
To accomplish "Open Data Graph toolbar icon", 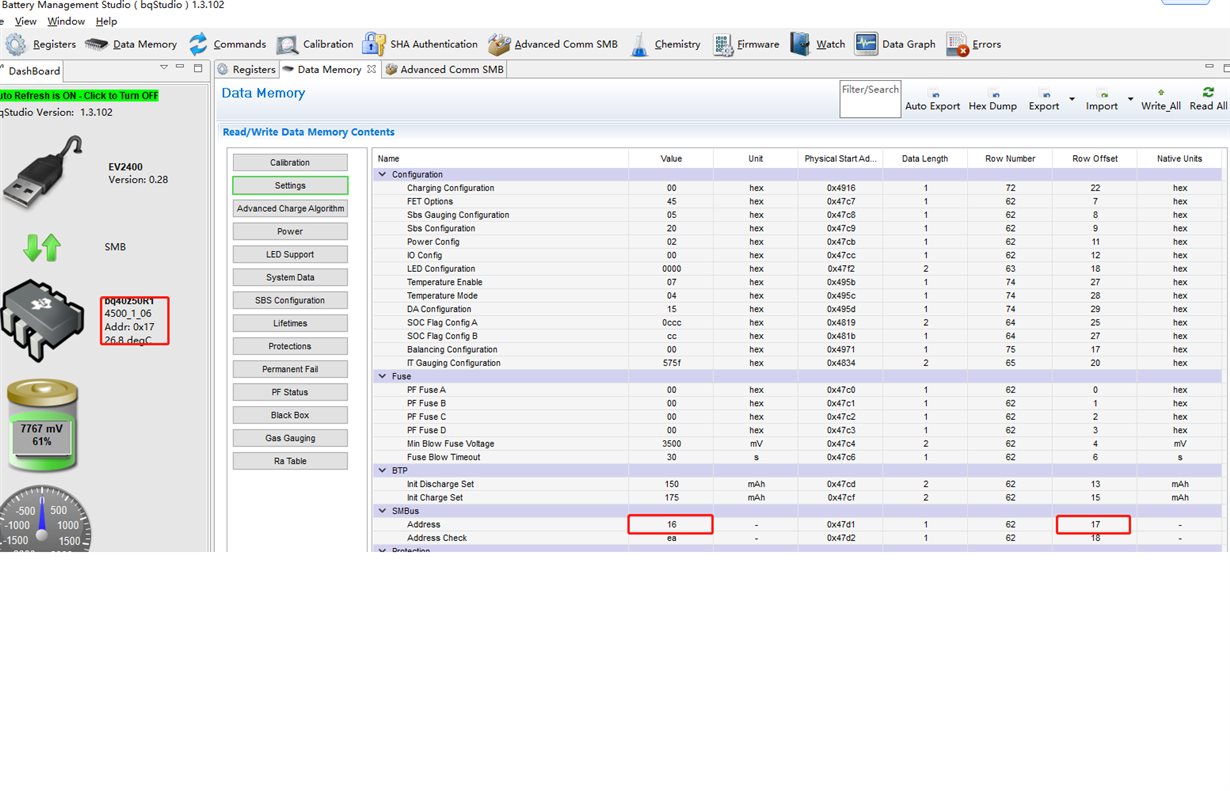I will click(x=866, y=44).
